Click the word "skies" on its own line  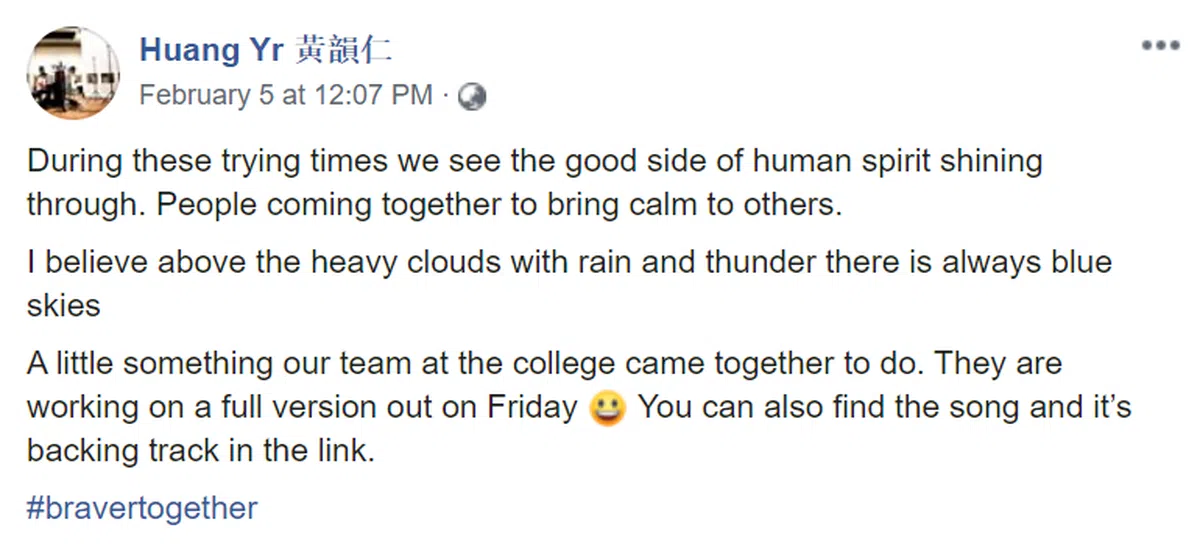64,305
